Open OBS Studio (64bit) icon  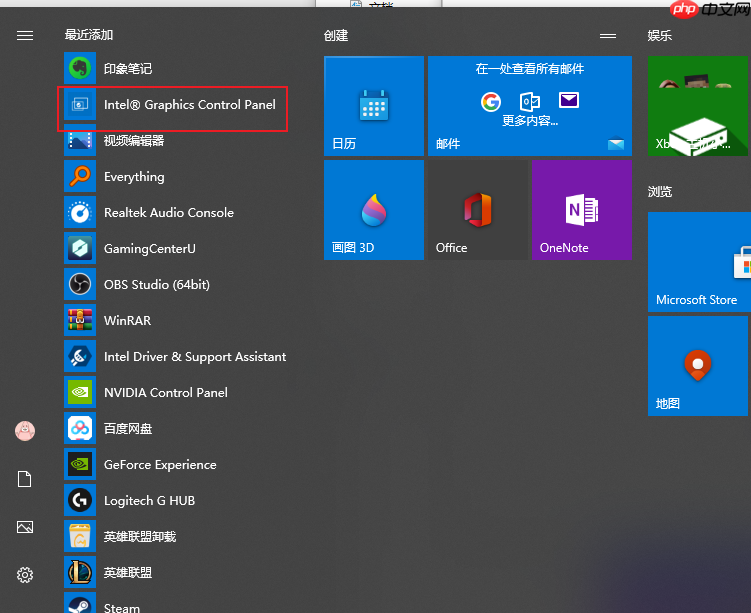pos(80,284)
